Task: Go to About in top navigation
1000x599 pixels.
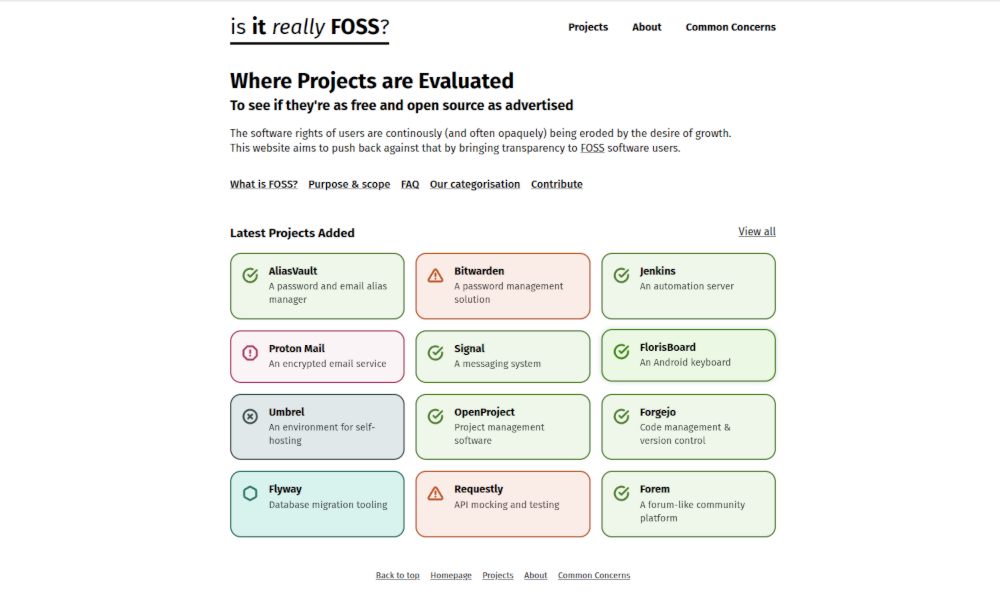Action: [647, 27]
